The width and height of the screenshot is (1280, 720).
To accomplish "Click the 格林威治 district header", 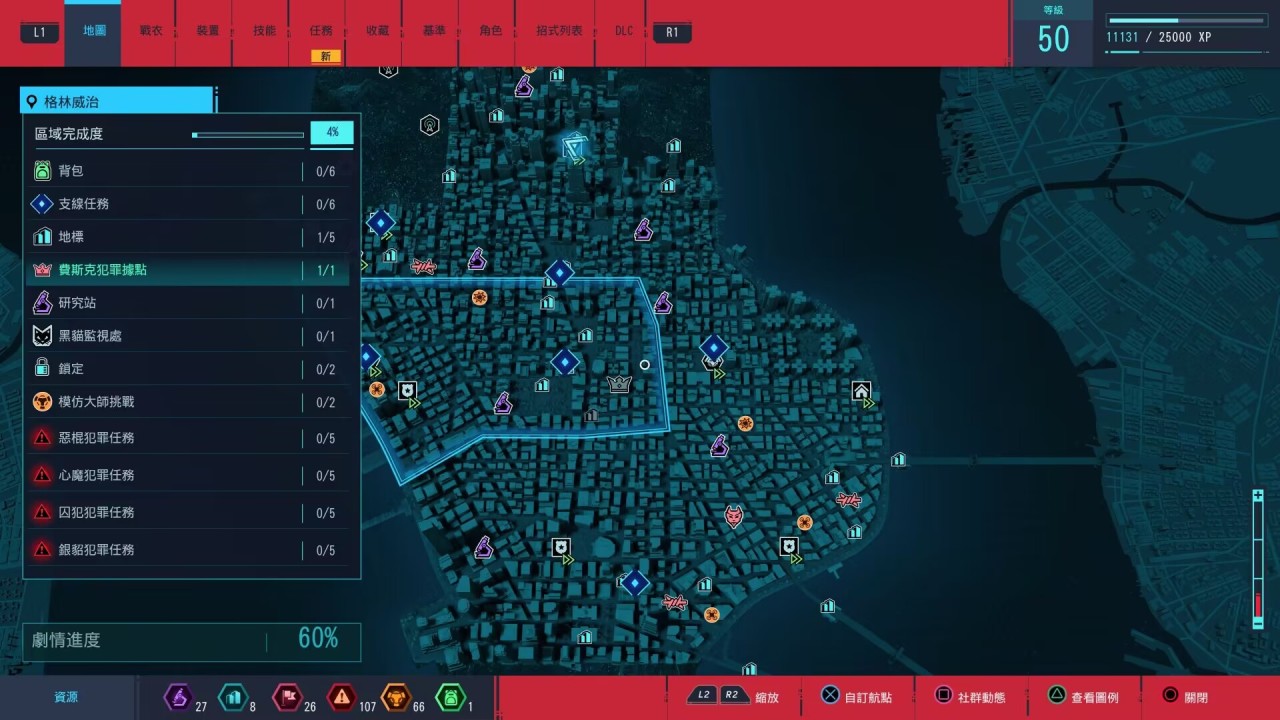I will point(117,101).
